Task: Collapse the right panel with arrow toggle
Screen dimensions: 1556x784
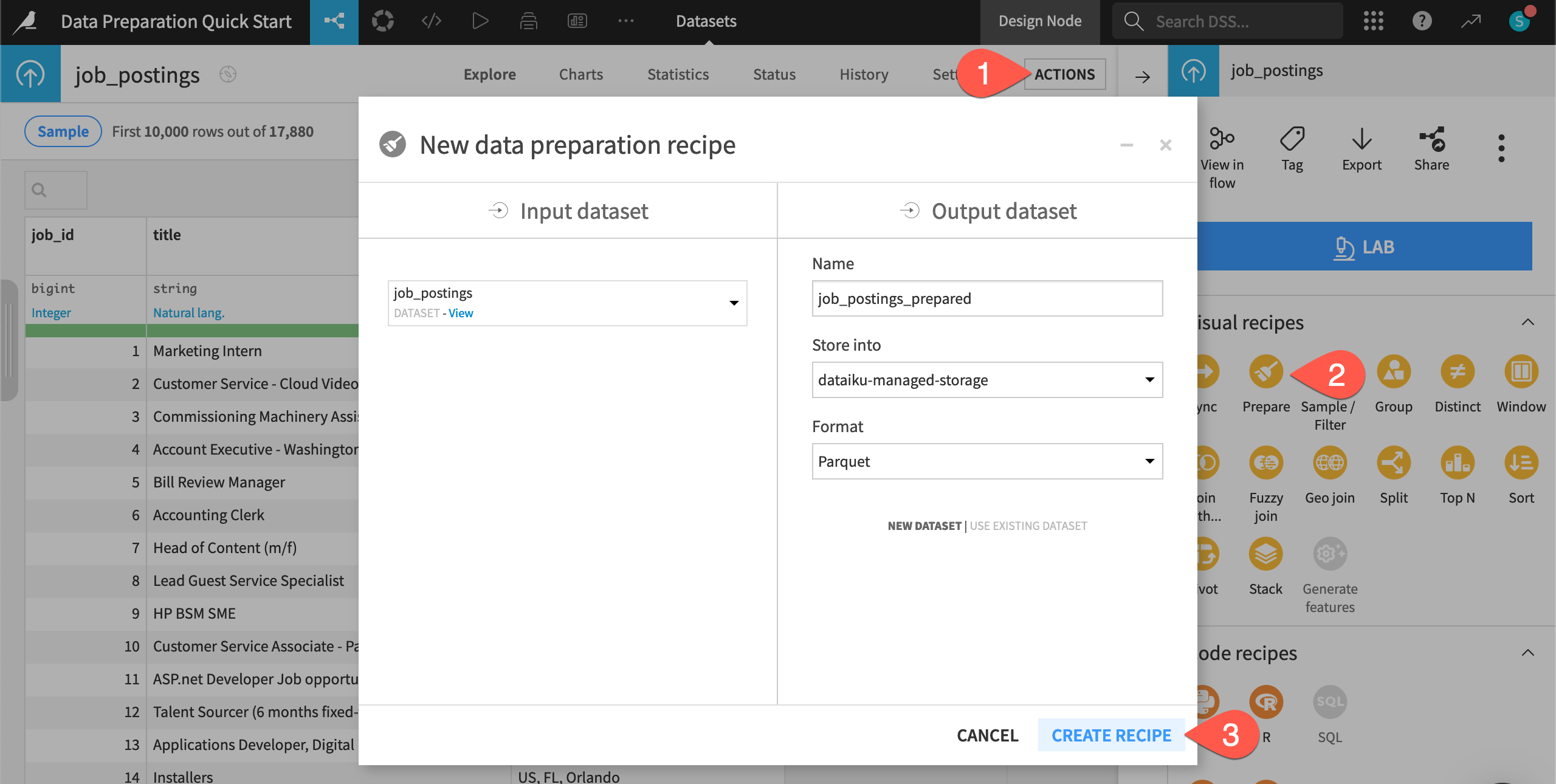Action: (1143, 77)
